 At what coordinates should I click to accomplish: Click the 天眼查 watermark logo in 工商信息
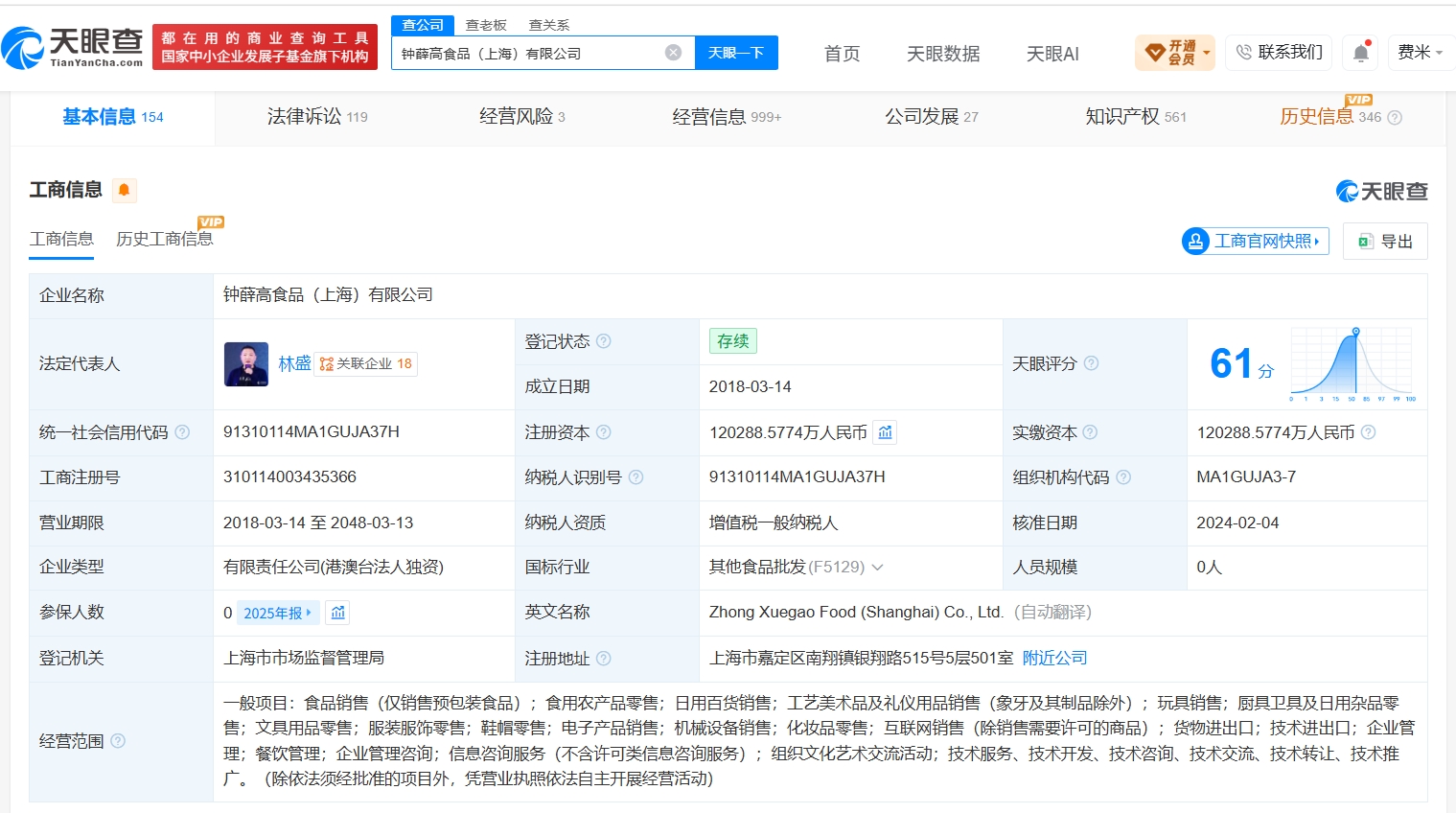[x=1381, y=191]
